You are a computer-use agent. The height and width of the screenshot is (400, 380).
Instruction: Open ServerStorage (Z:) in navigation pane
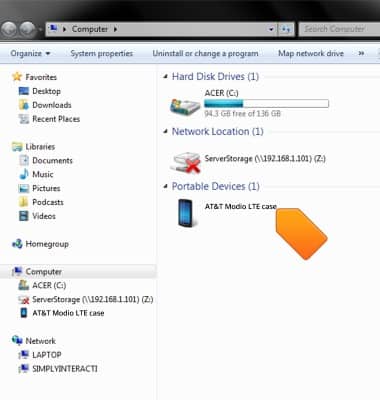pyautogui.click(x=93, y=299)
